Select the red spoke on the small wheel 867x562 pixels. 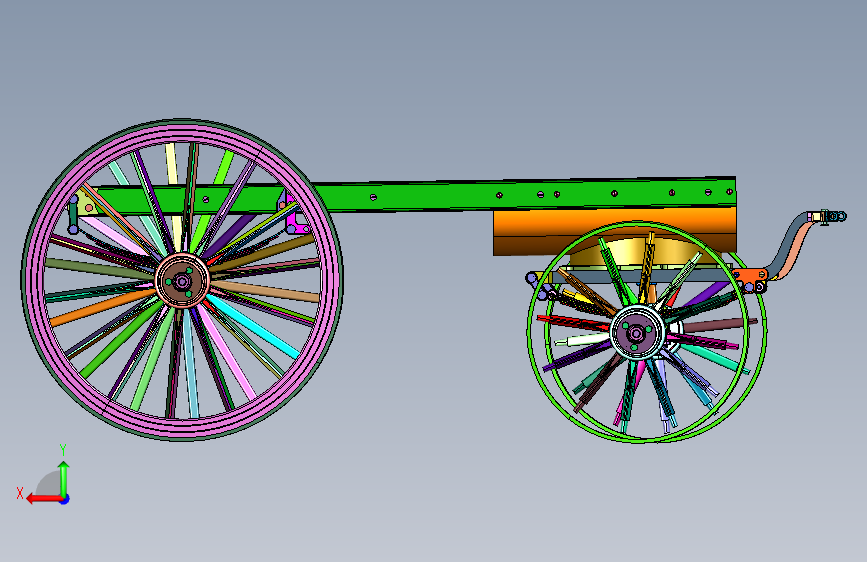point(573,322)
